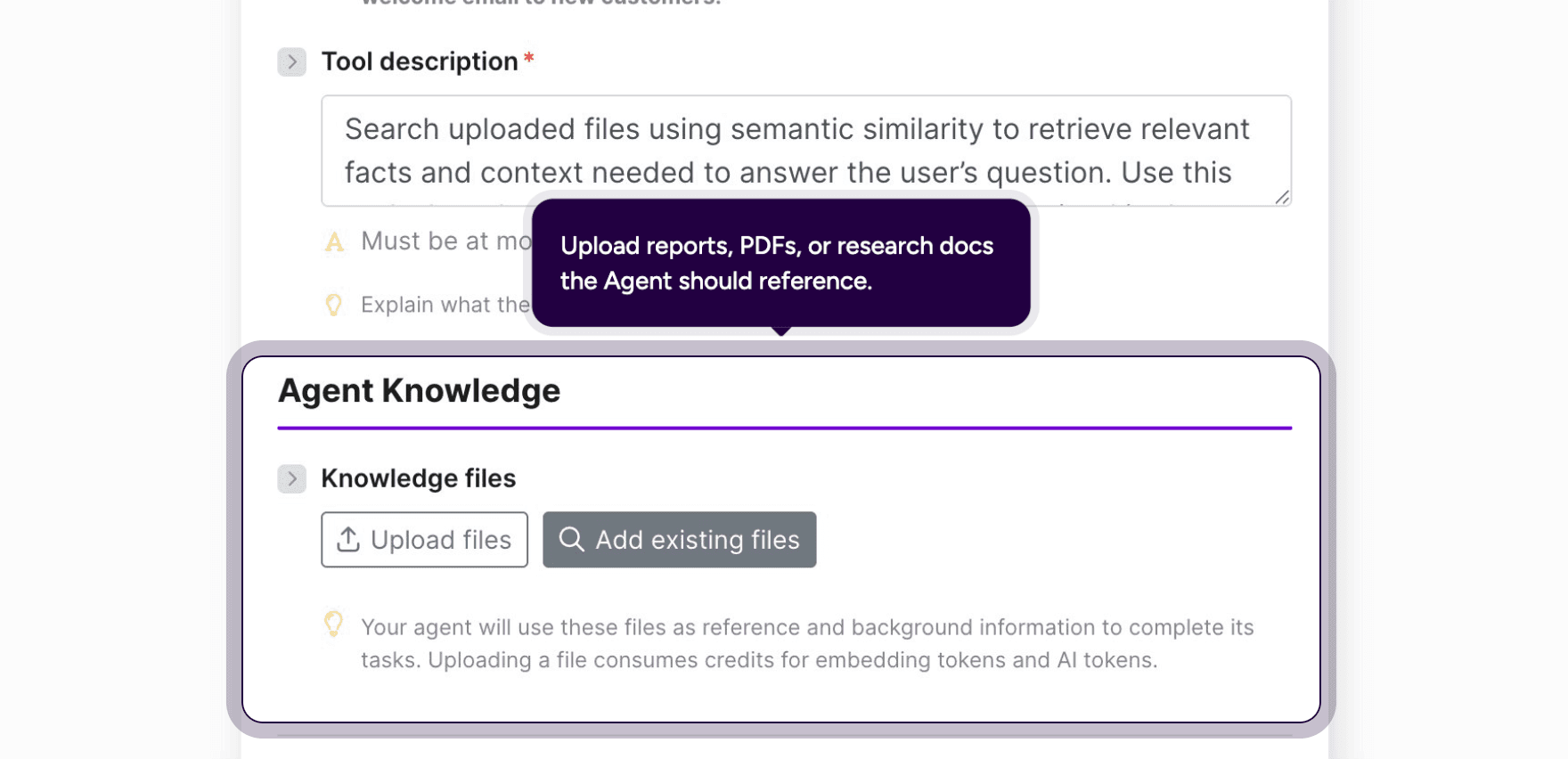The width and height of the screenshot is (1568, 759).
Task: Click the Agent Knowledge section heading
Action: click(419, 390)
